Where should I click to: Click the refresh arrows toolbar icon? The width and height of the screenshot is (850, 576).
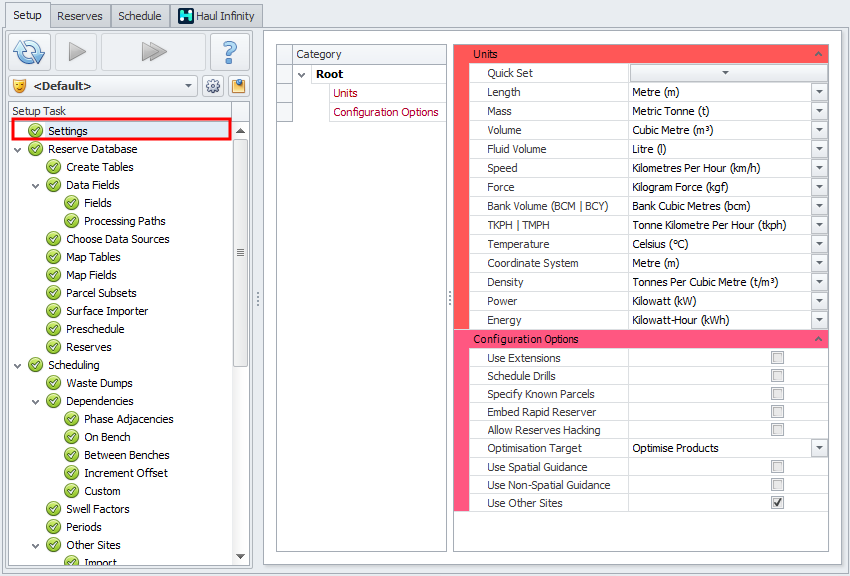tap(30, 52)
